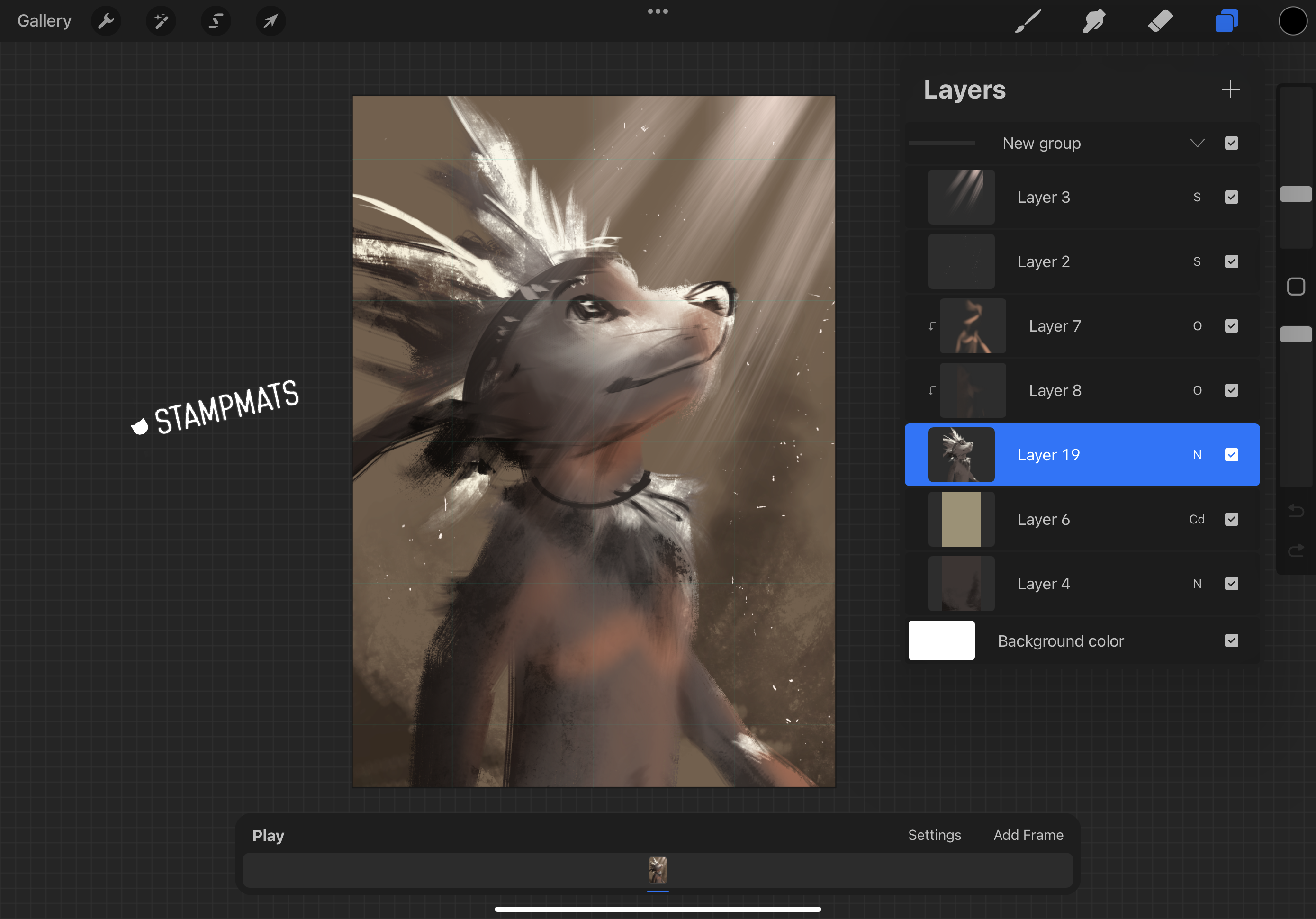Hide Layer 3 using its checkbox
The width and height of the screenshot is (1316, 919).
click(1231, 197)
